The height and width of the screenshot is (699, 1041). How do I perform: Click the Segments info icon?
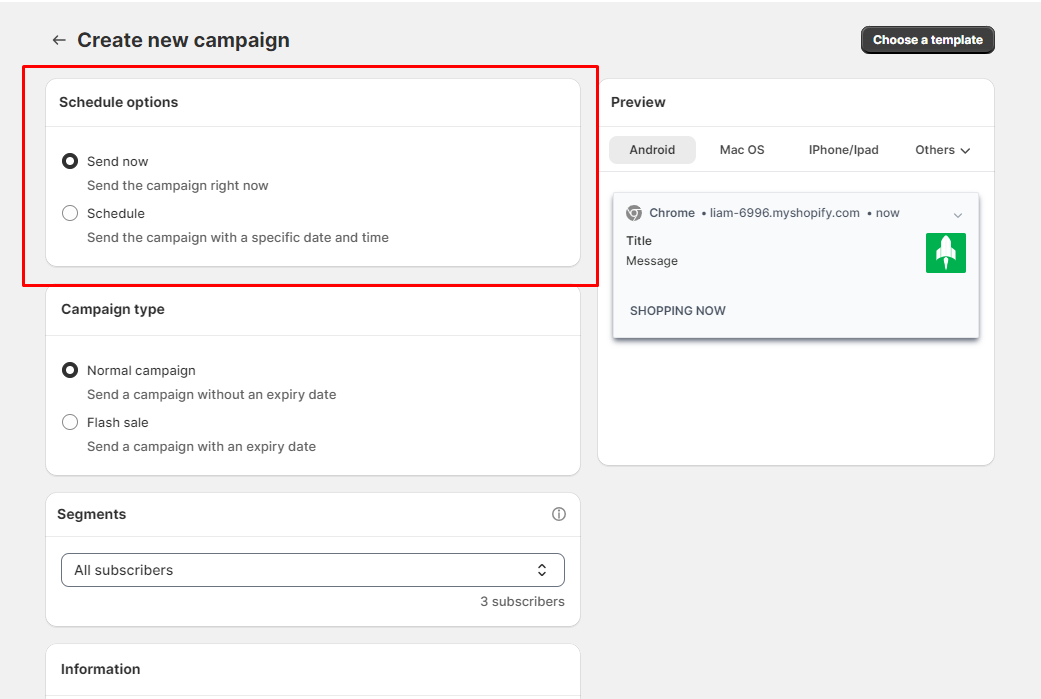(x=559, y=514)
